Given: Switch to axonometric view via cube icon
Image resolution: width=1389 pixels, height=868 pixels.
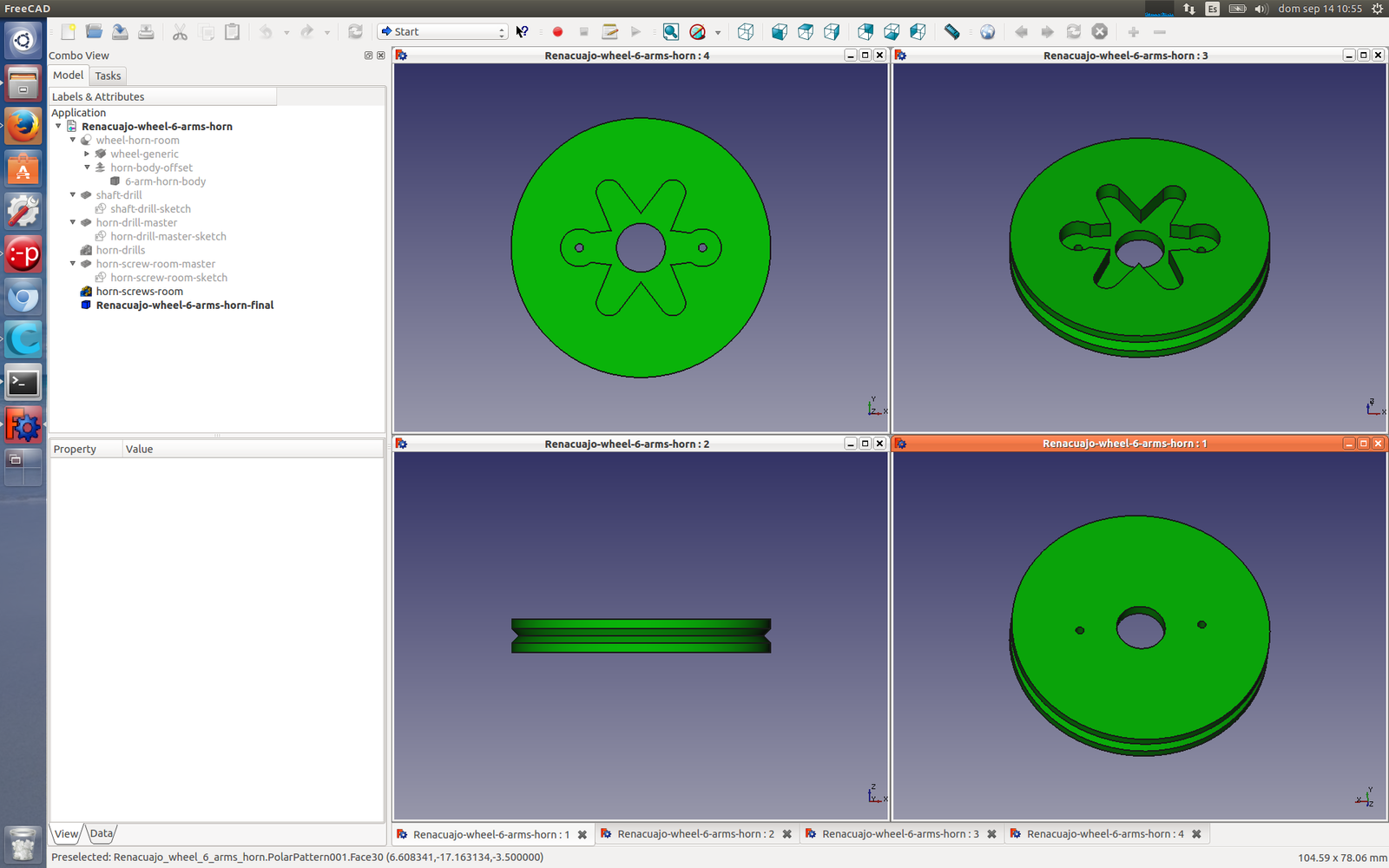Looking at the screenshot, I should tap(745, 32).
